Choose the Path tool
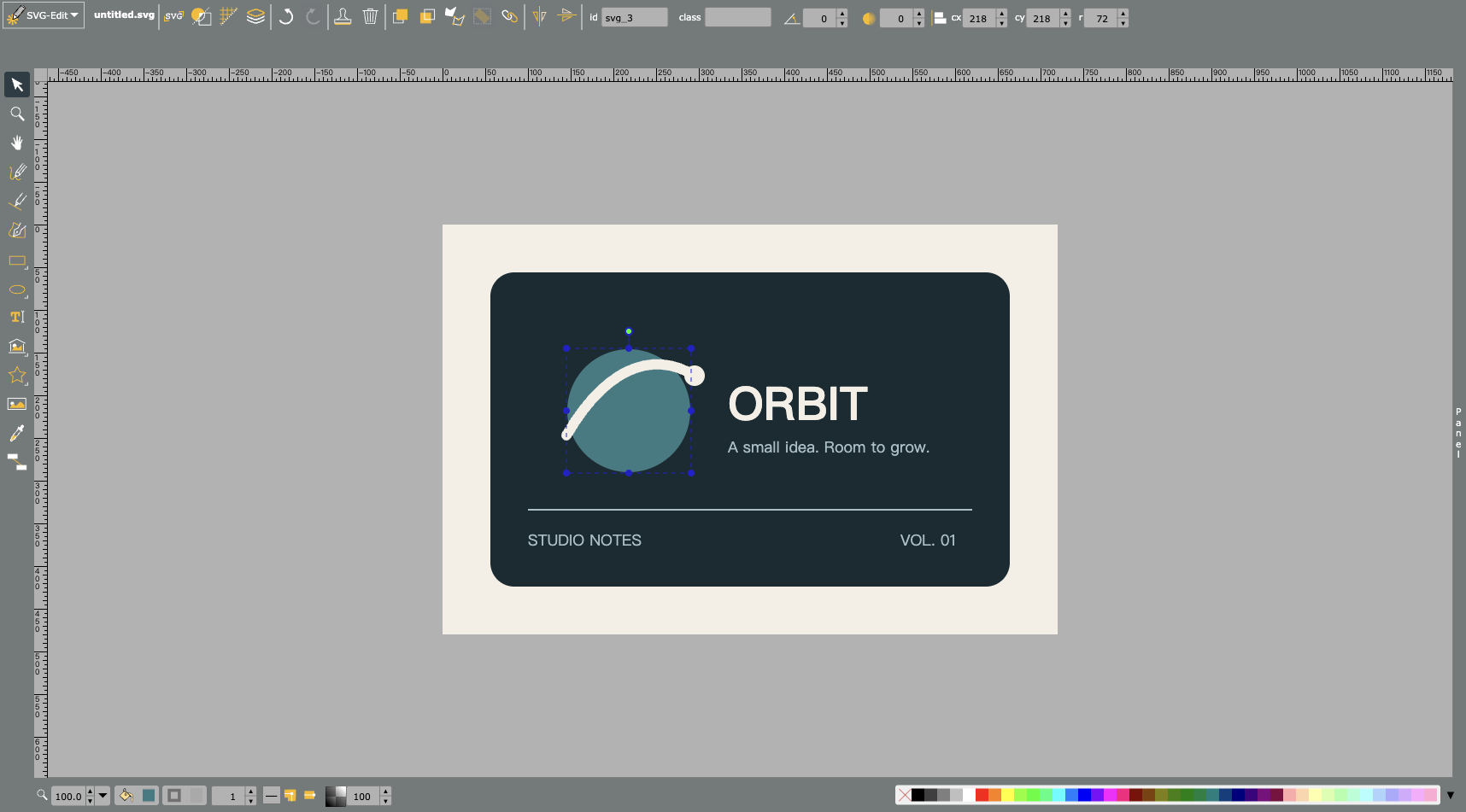 pos(17,231)
